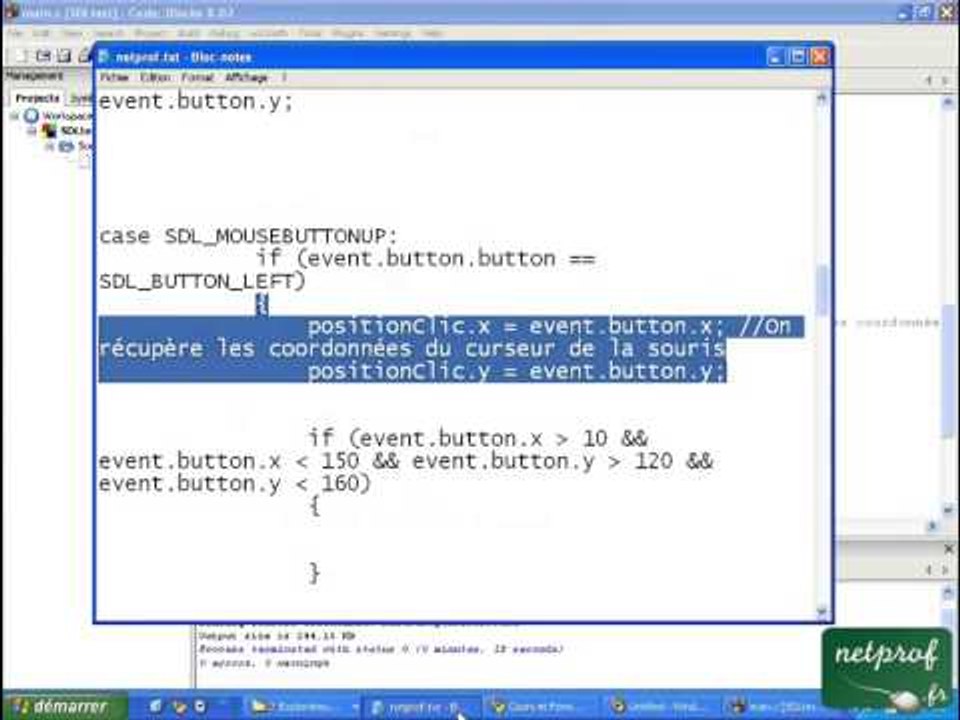This screenshot has width=960, height=720.
Task: Click the SDL project icon in tree
Action: pyautogui.click(x=49, y=131)
